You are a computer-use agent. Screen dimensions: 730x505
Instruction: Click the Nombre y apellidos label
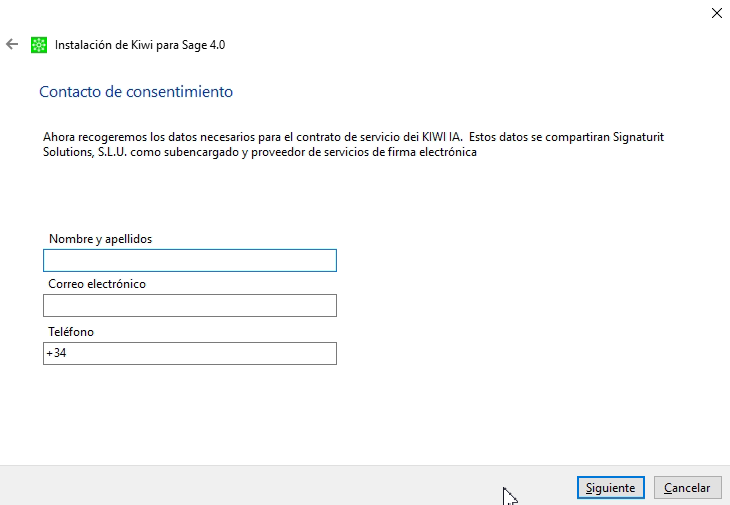point(101,239)
